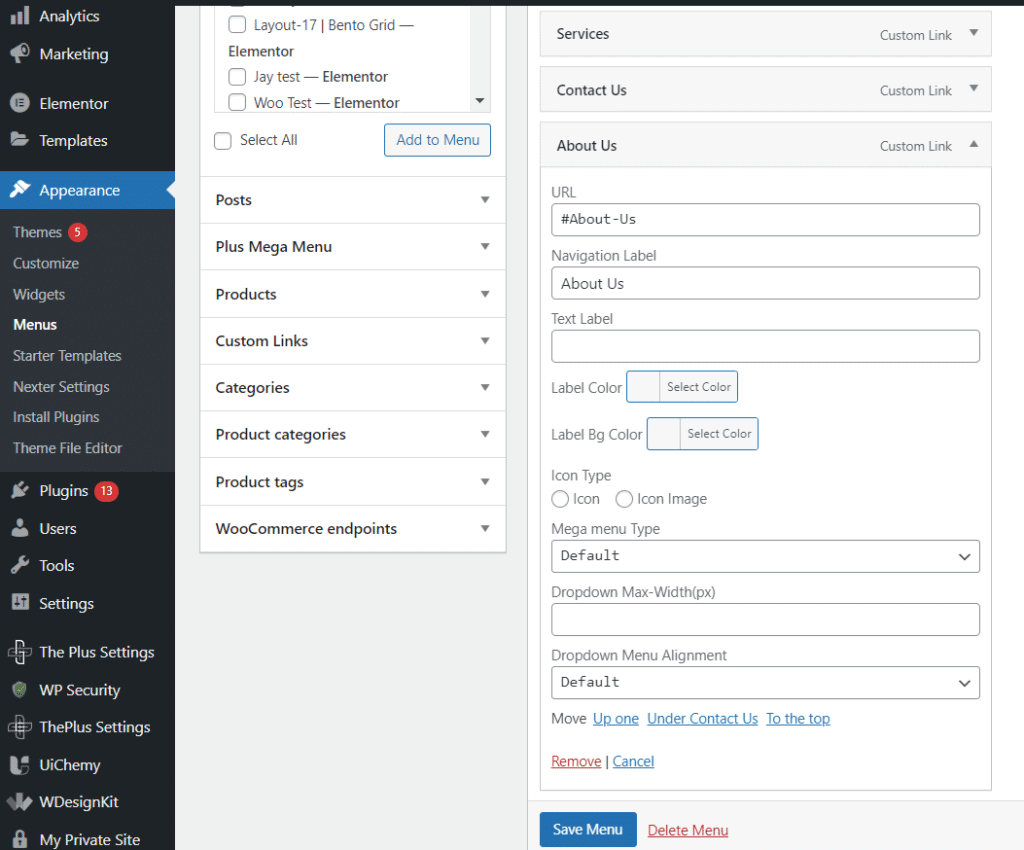Image resolution: width=1024 pixels, height=850 pixels.
Task: Collapse the About Us menu item arrow
Action: [x=974, y=144]
